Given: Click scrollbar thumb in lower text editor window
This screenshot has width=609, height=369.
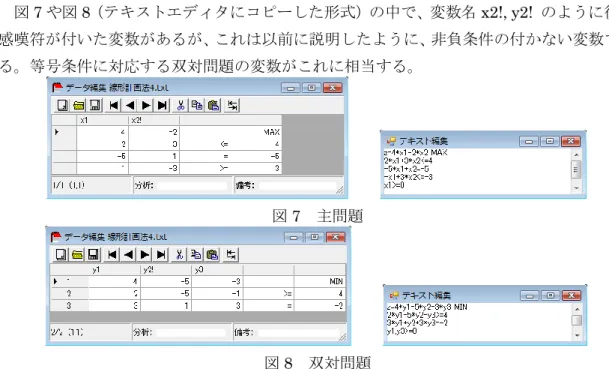Looking at the screenshot, I should tap(578, 320).
